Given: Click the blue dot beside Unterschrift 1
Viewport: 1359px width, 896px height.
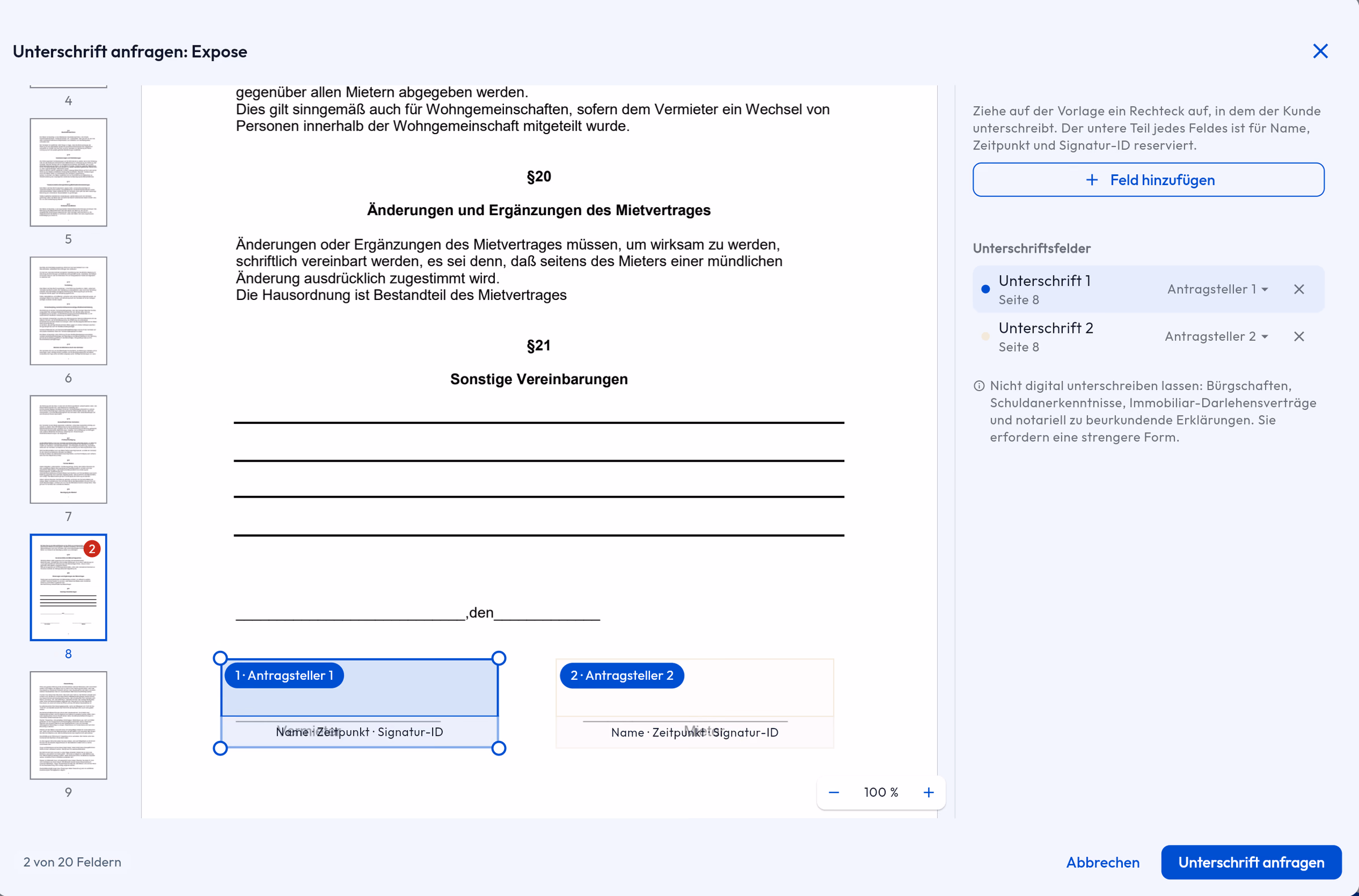Looking at the screenshot, I should coord(986,289).
